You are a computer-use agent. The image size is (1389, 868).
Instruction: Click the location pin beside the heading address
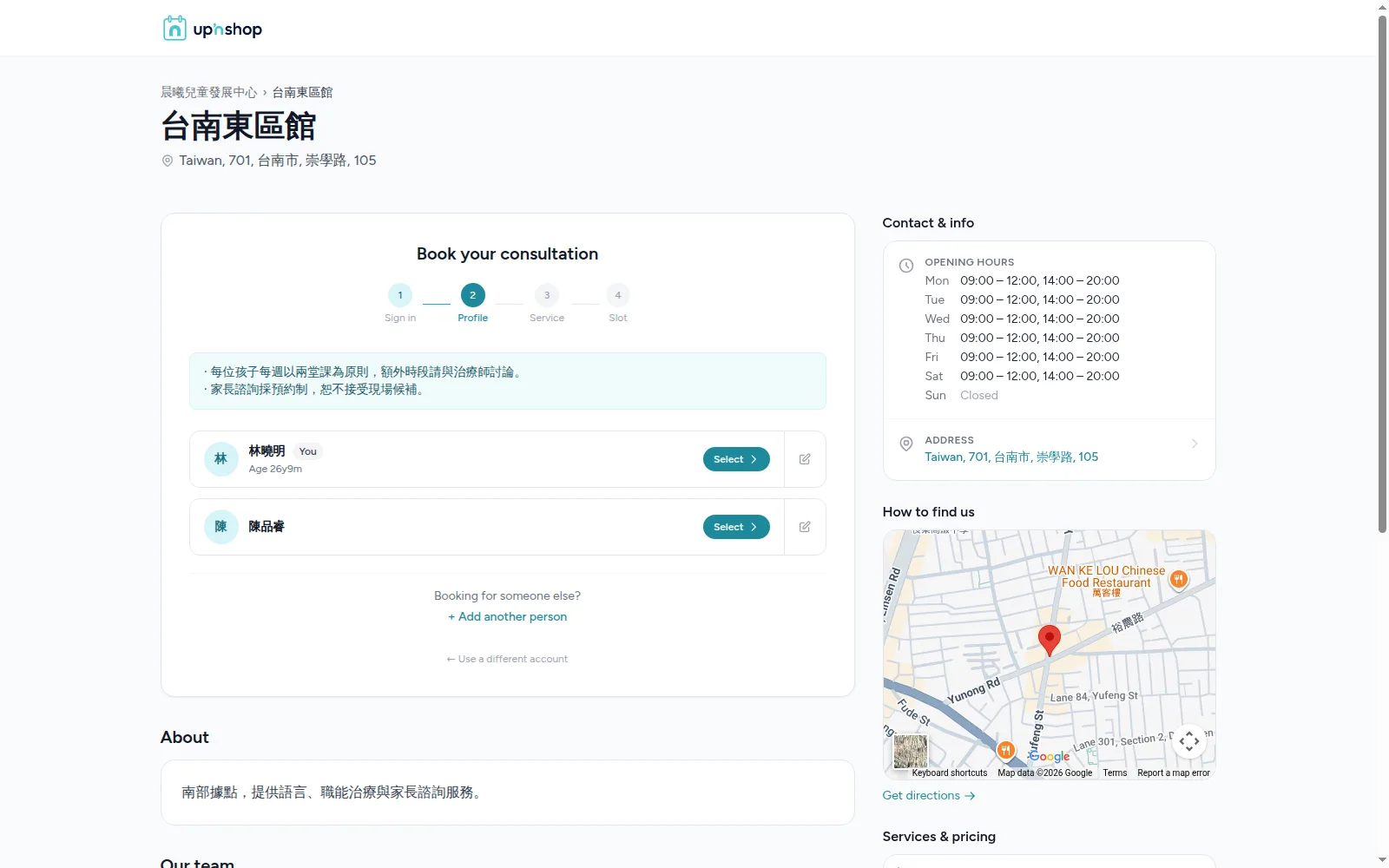168,161
